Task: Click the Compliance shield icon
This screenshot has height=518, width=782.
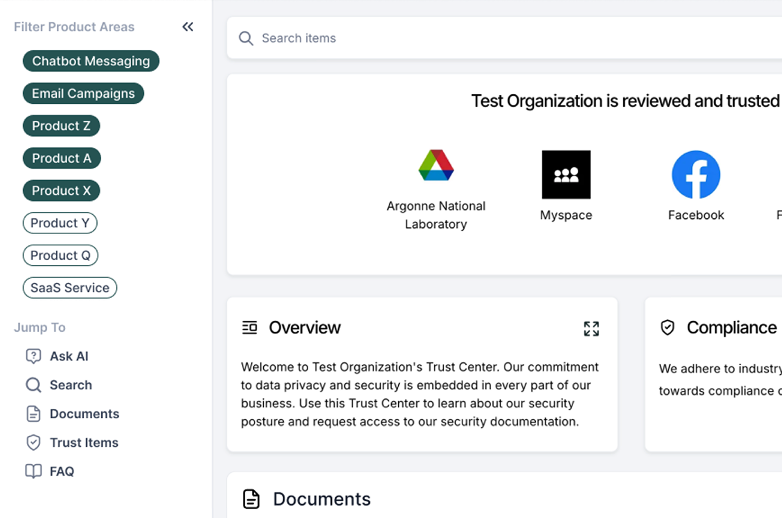Action: pyautogui.click(x=667, y=328)
